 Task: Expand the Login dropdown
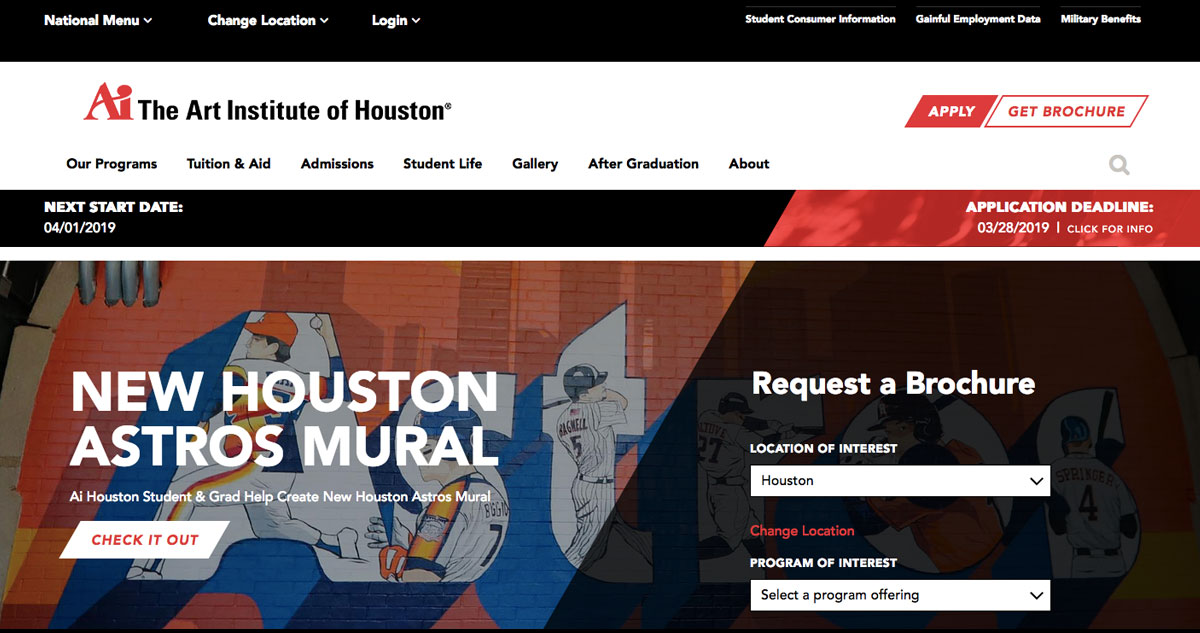pyautogui.click(x=396, y=20)
